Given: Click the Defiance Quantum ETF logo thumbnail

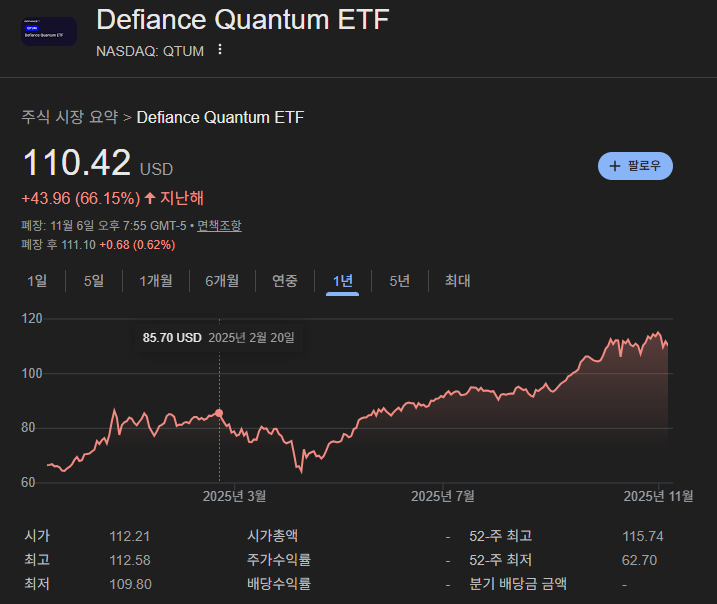Looking at the screenshot, I should click(49, 32).
